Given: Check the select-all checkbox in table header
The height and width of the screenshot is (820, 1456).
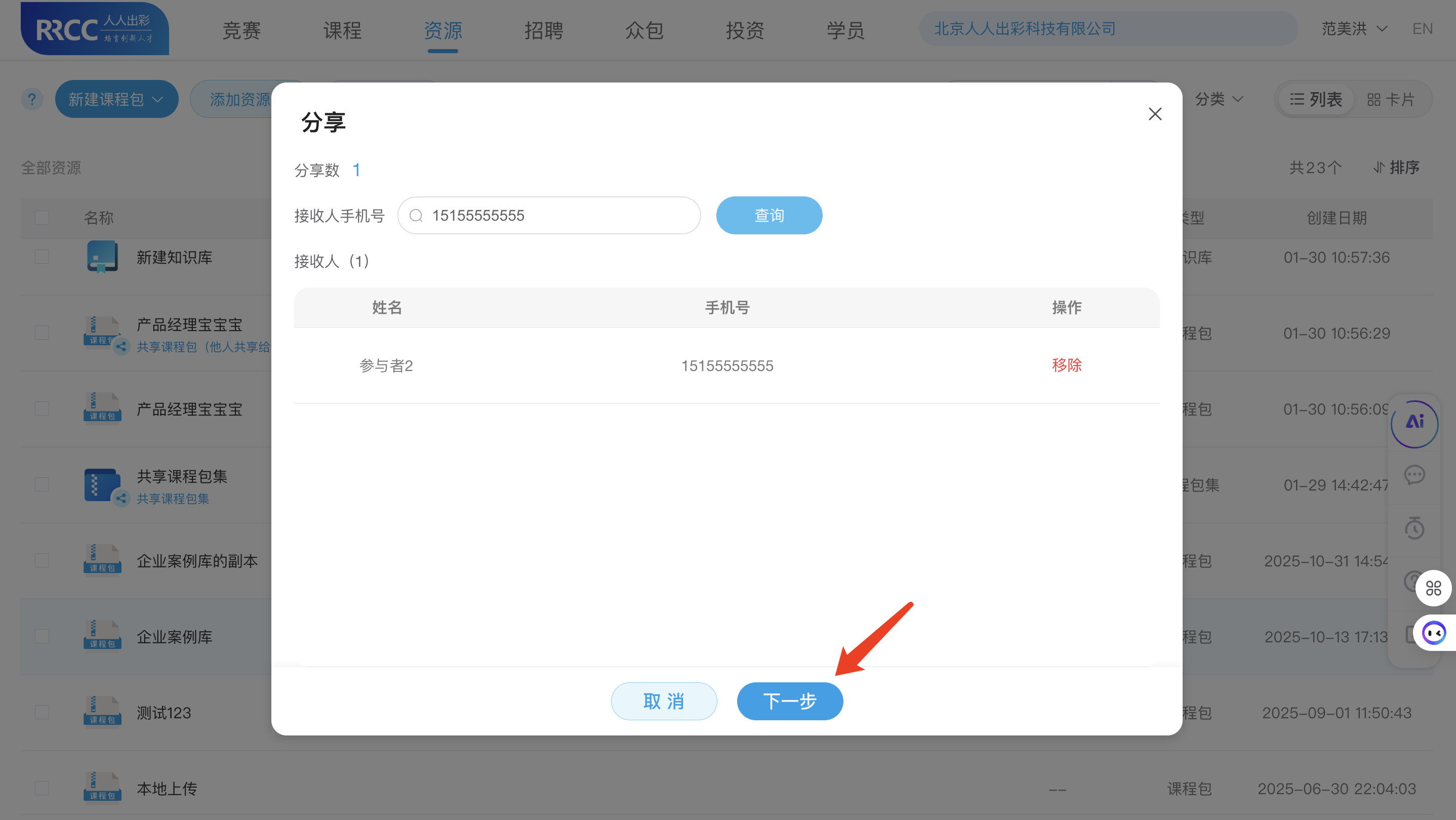Looking at the screenshot, I should 42,217.
